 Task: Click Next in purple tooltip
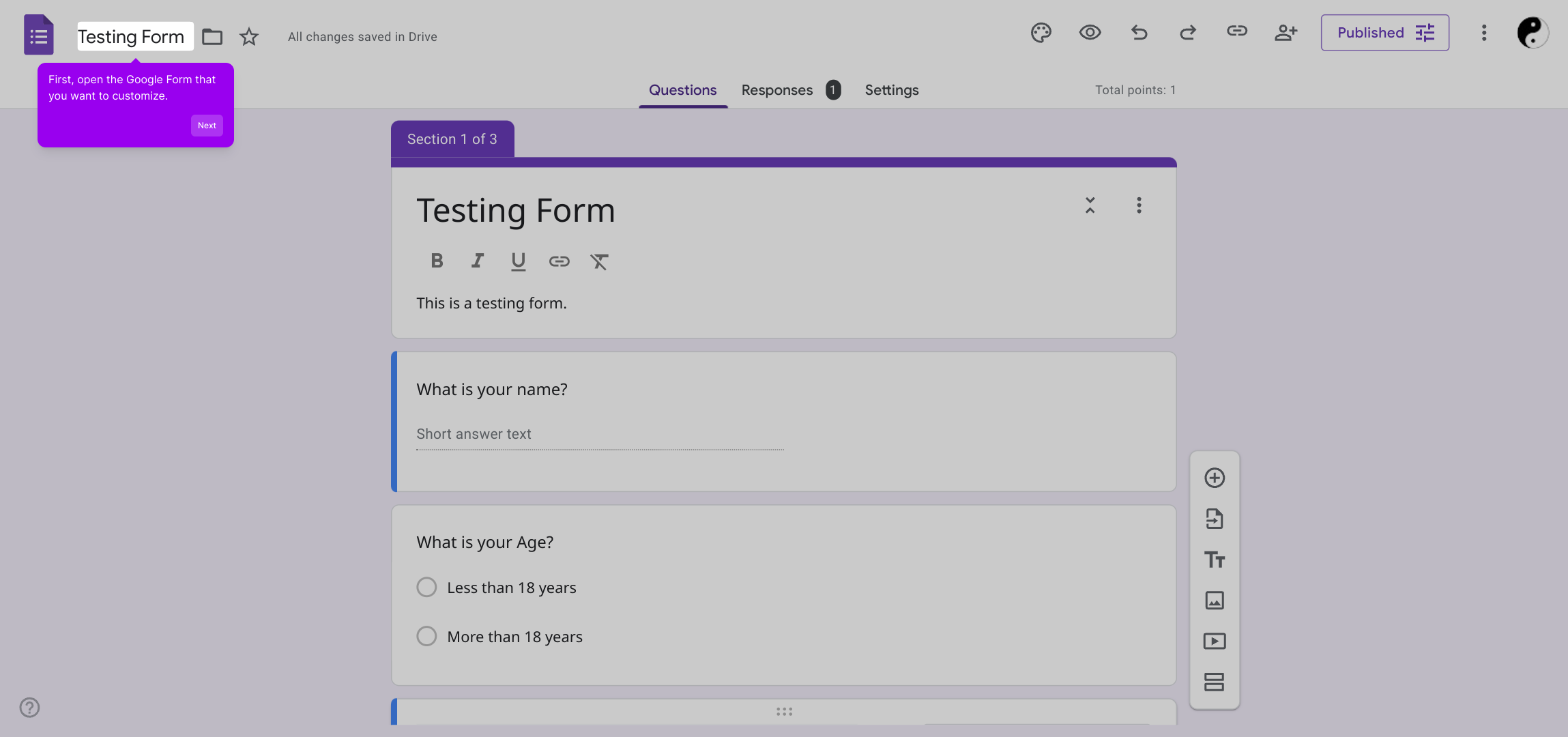tap(207, 126)
